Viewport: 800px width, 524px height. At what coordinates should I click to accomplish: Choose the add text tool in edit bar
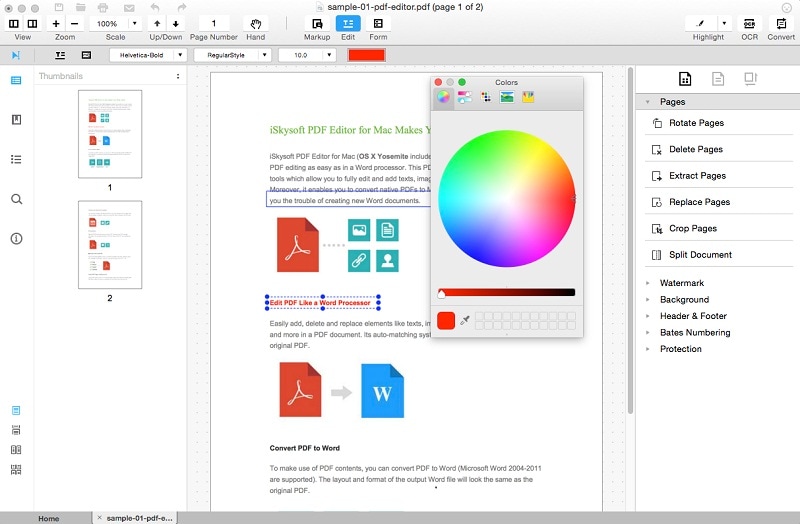[60, 55]
